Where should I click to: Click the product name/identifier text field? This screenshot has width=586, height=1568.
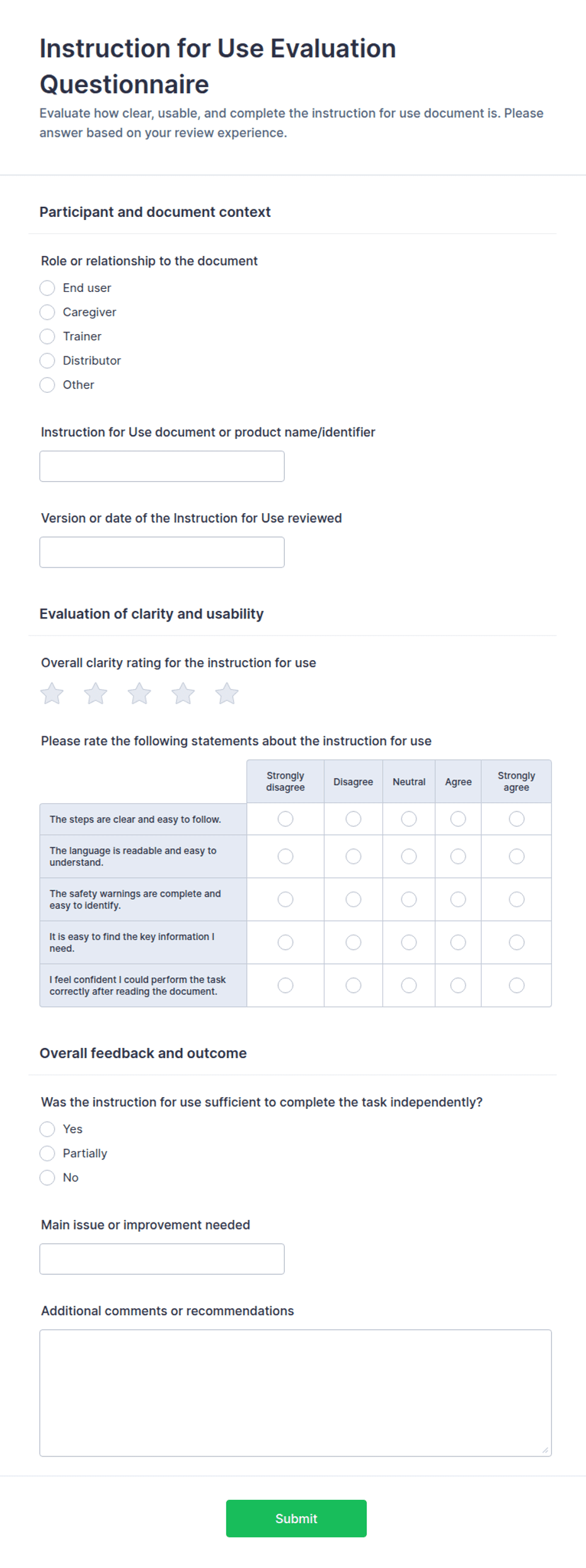coord(162,467)
